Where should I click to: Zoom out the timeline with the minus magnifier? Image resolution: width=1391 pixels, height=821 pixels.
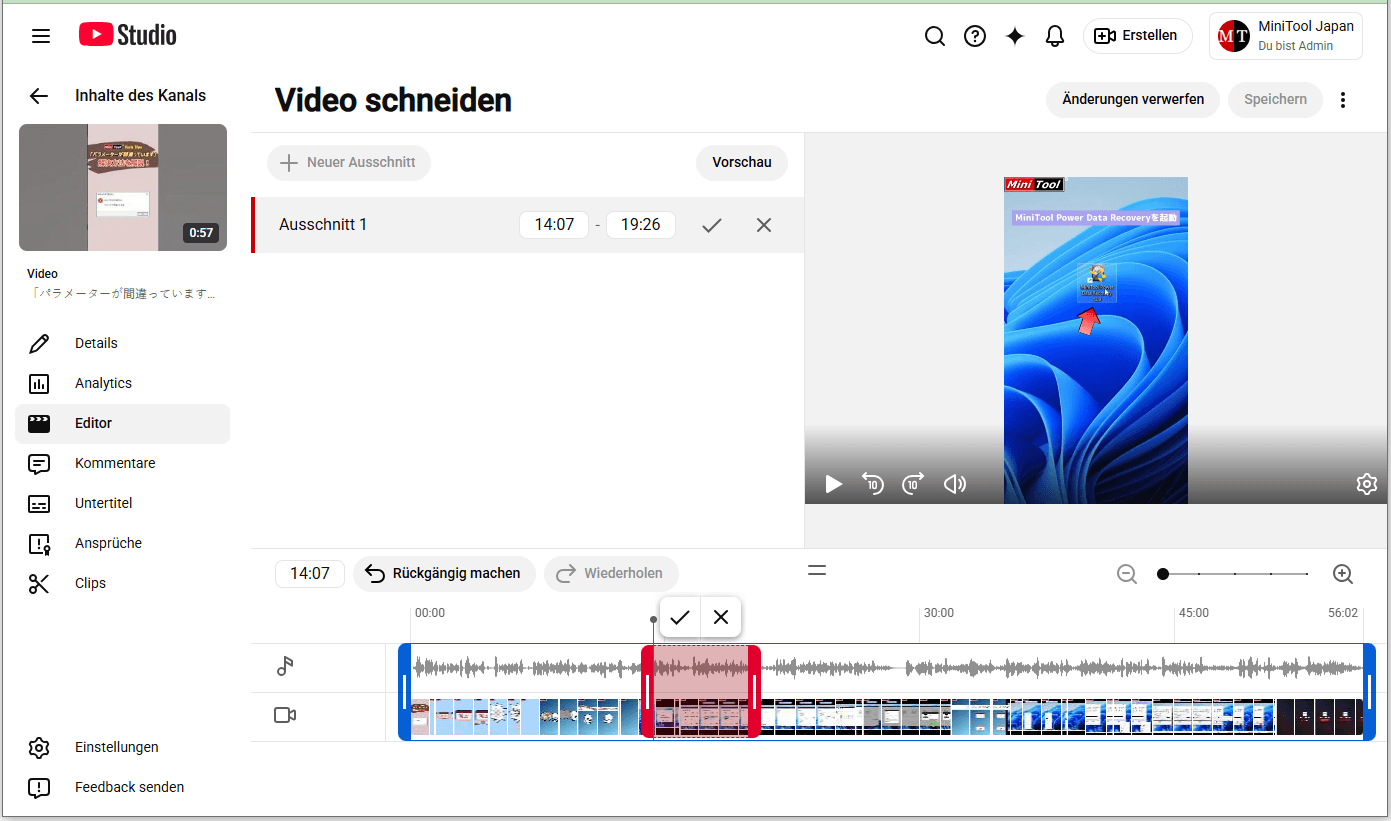coord(1127,574)
